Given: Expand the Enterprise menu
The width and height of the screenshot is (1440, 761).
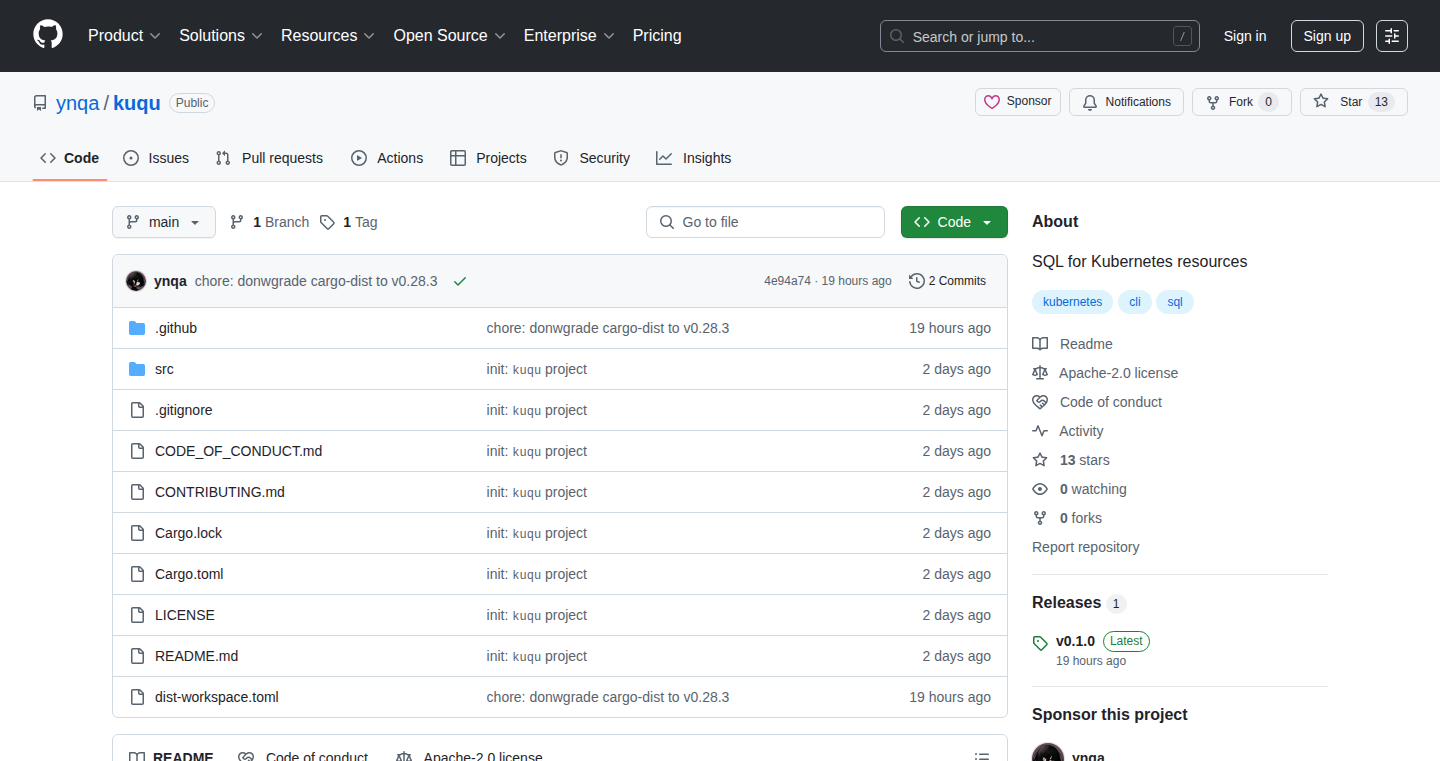Looking at the screenshot, I should pos(569,36).
